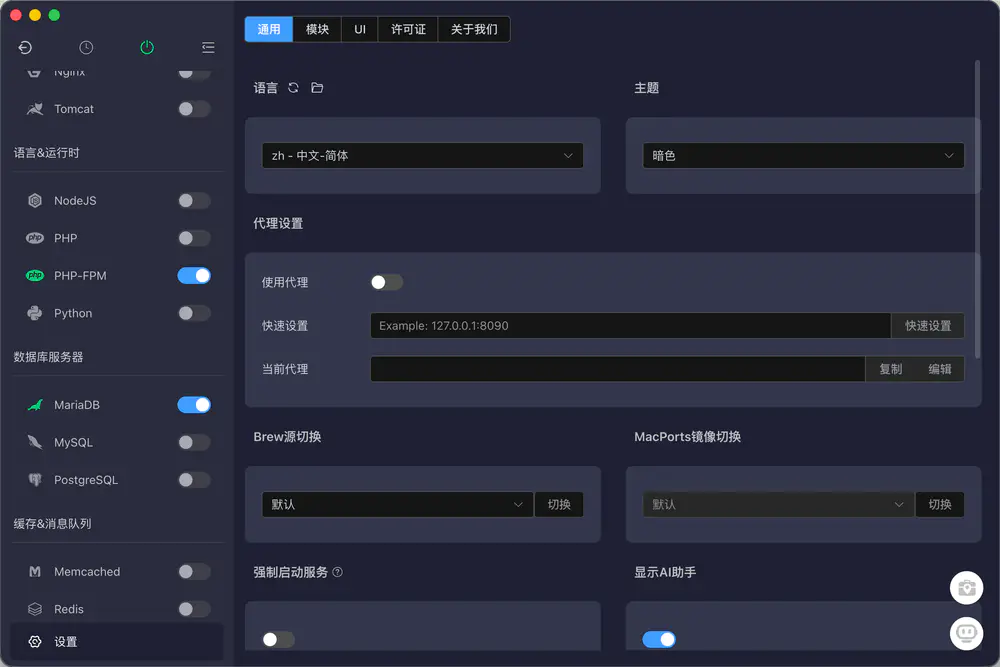Select the MariaDB label in sidebar
This screenshot has width=1000, height=667.
77,405
